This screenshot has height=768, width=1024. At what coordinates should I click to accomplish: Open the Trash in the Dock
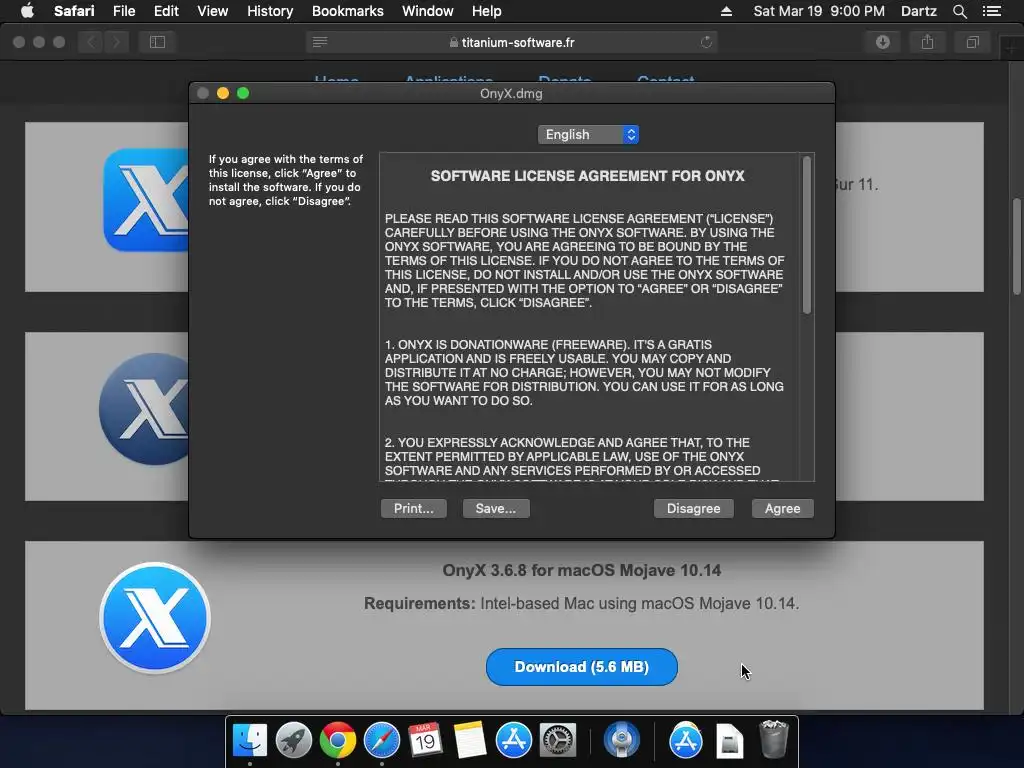pyautogui.click(x=774, y=739)
